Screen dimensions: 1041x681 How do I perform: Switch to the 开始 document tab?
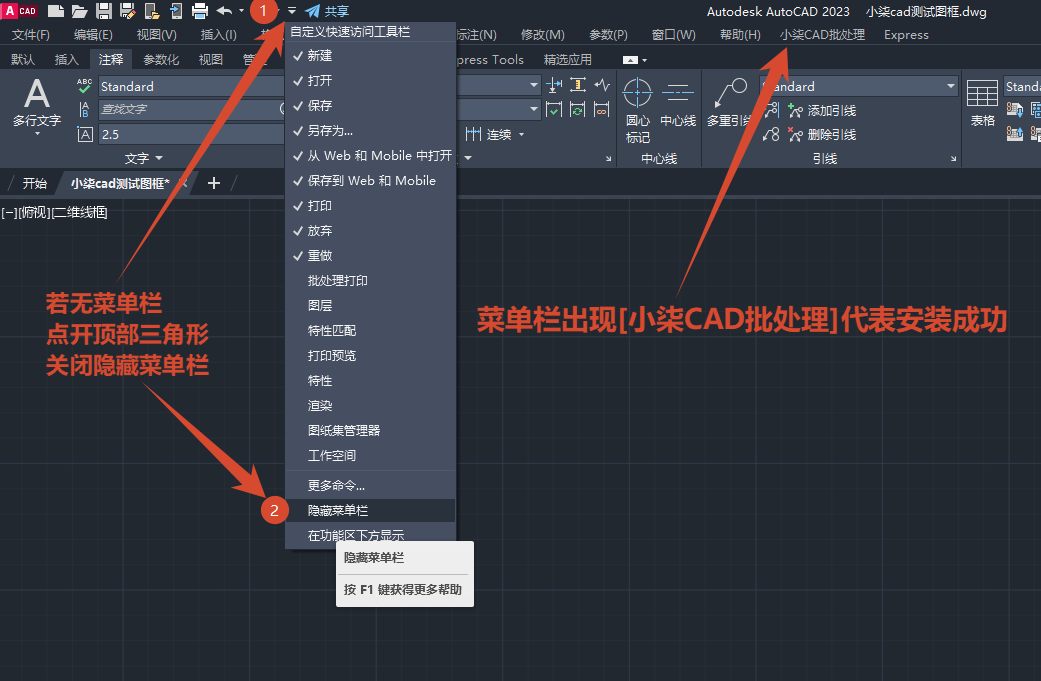35,184
